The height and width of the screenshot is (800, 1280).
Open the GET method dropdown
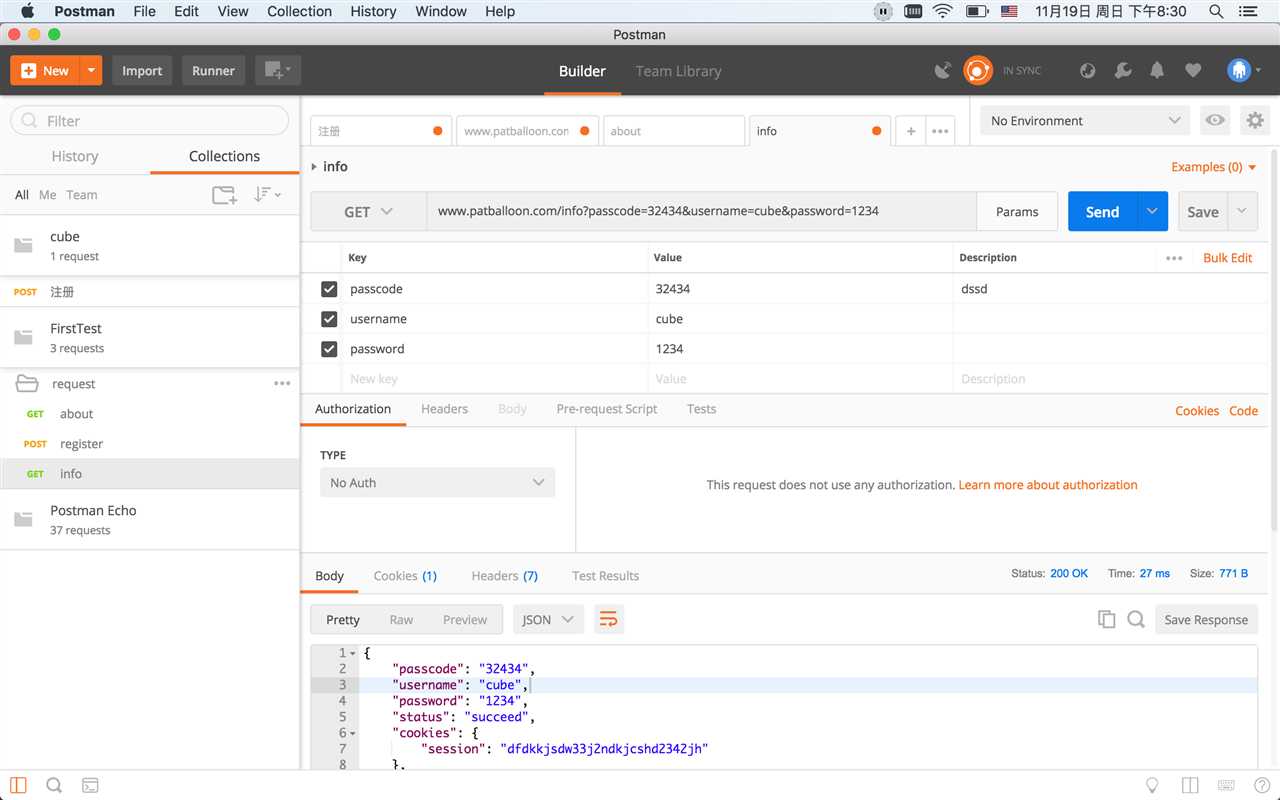[369, 212]
